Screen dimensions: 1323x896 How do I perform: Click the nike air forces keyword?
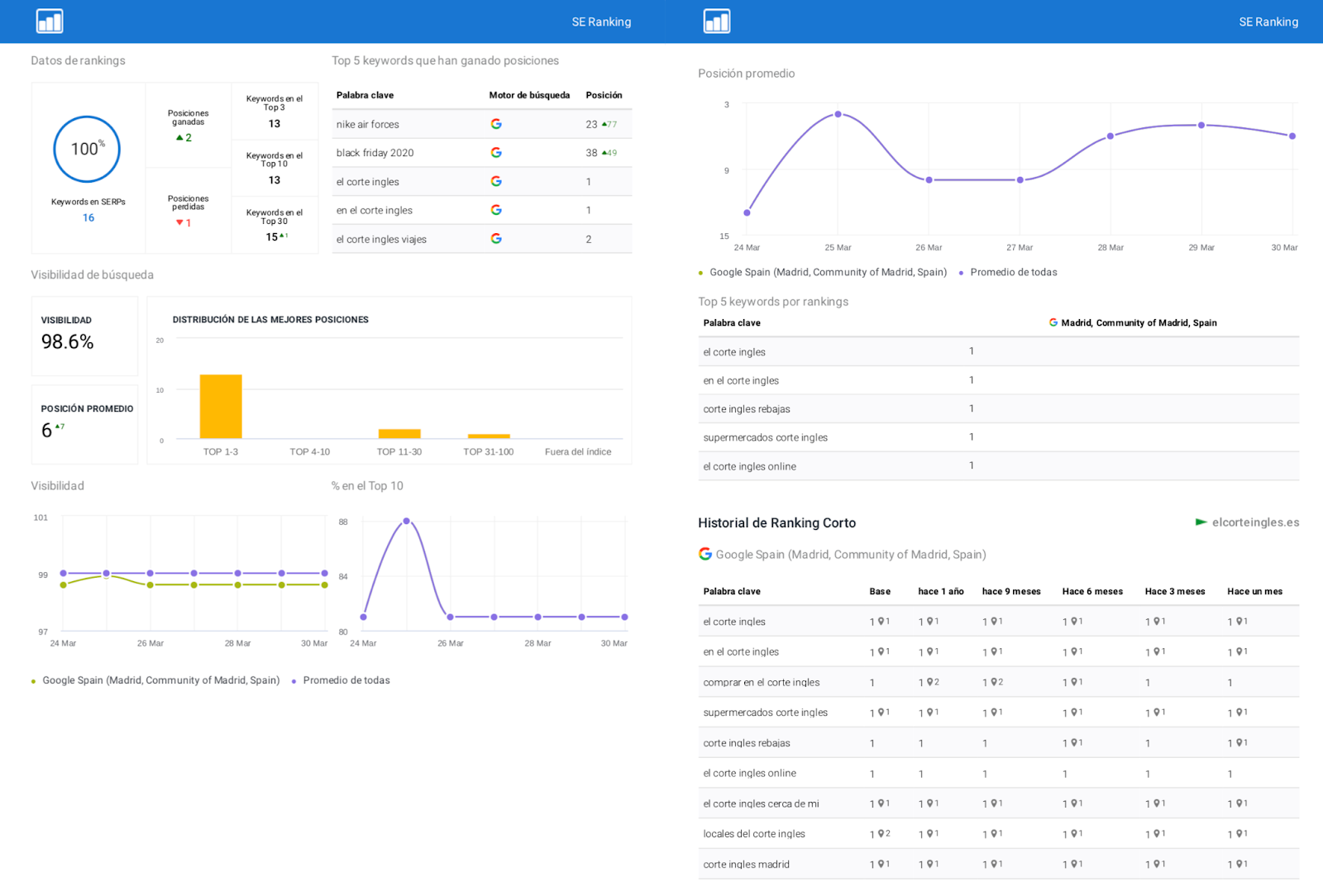pos(367,125)
